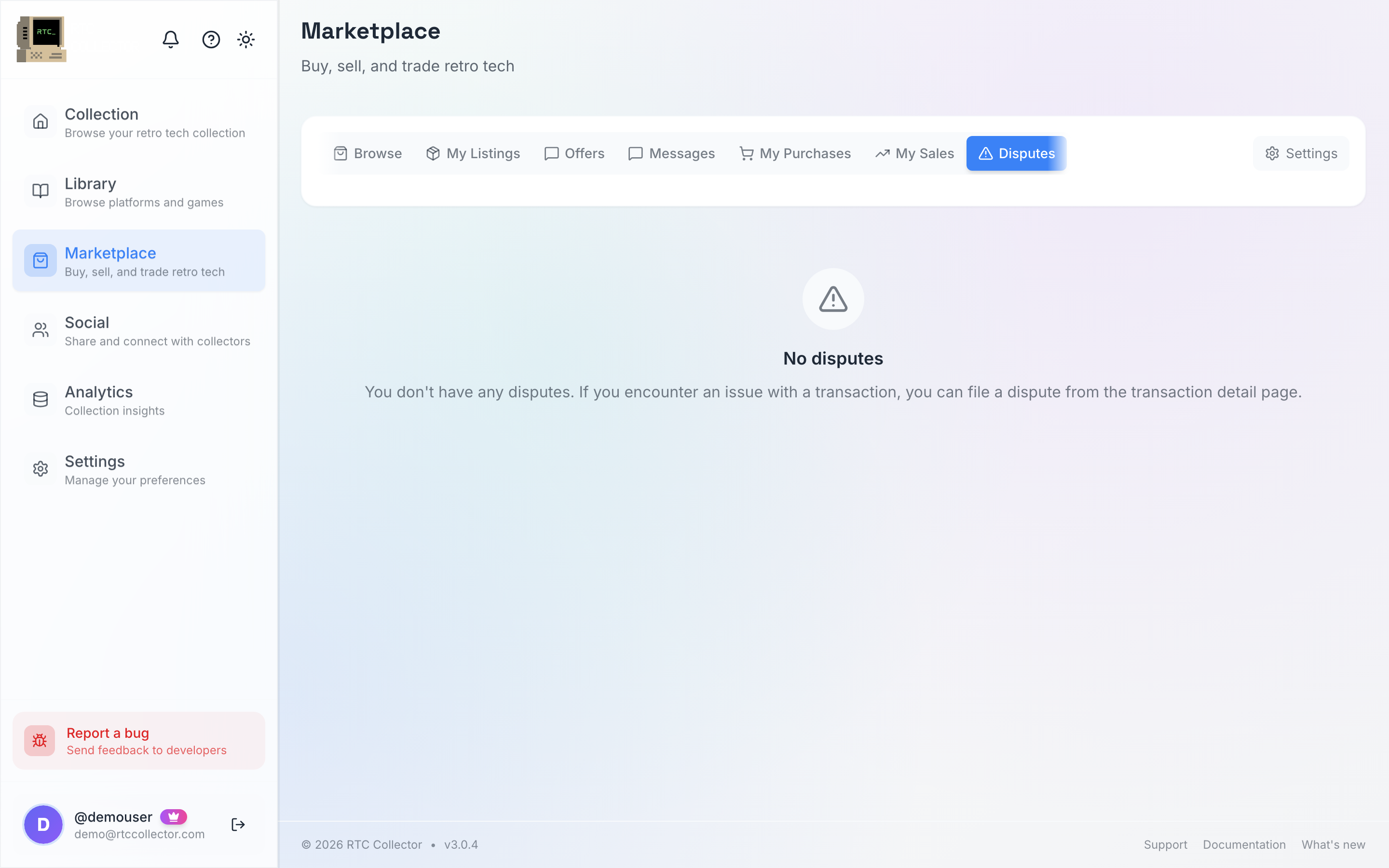This screenshot has height=868, width=1389.
Task: Click the help question mark icon
Action: point(211,39)
